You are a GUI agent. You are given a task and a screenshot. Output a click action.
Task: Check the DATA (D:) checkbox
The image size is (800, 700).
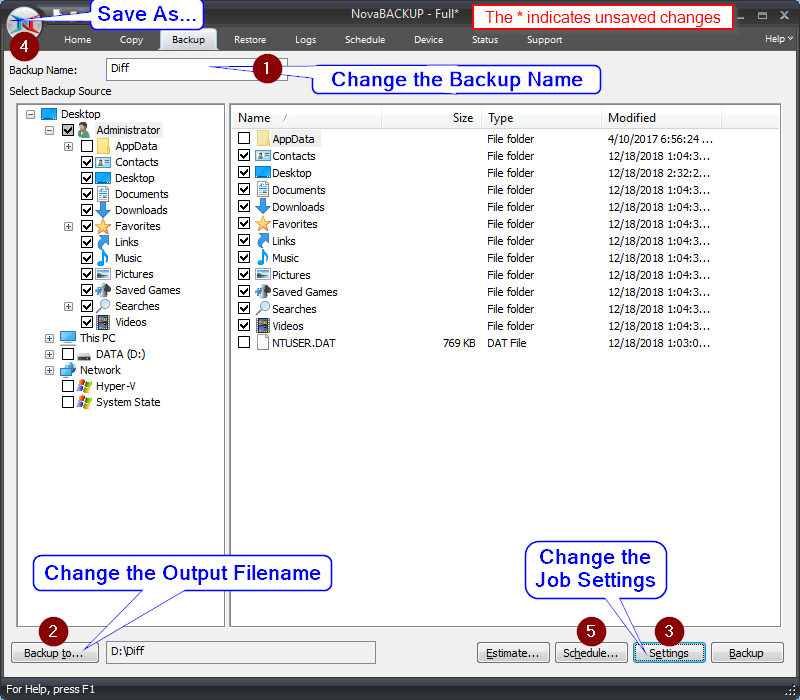(x=68, y=354)
